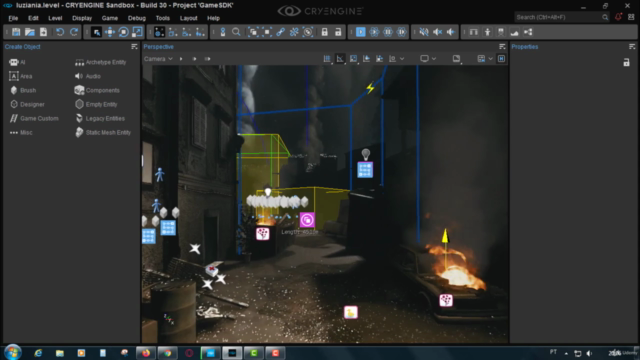
Task: Open the Perspective panel options menu
Action: (502, 47)
